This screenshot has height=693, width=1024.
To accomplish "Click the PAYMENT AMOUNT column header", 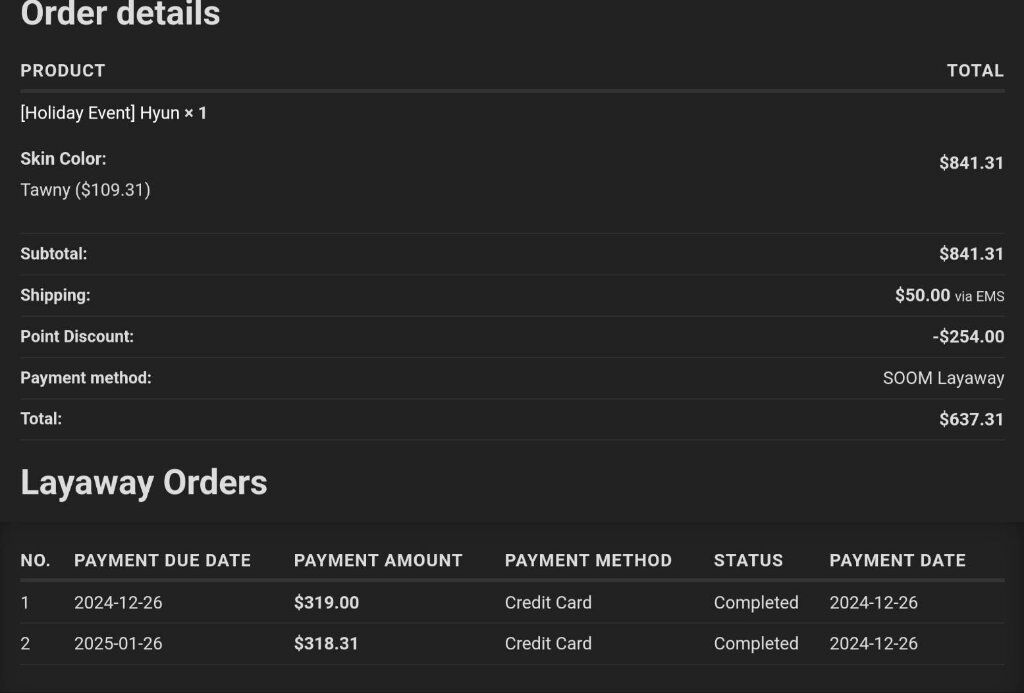I will 378,560.
